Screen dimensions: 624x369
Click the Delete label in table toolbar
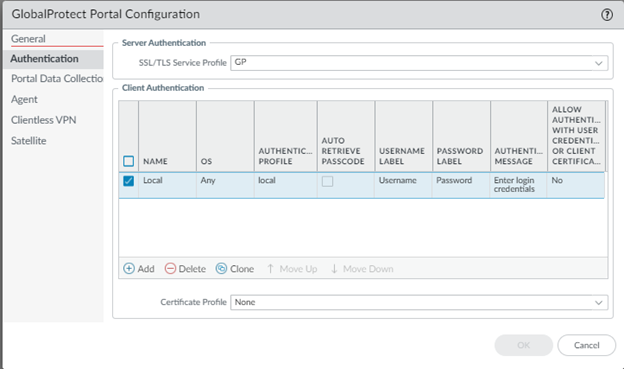192,269
